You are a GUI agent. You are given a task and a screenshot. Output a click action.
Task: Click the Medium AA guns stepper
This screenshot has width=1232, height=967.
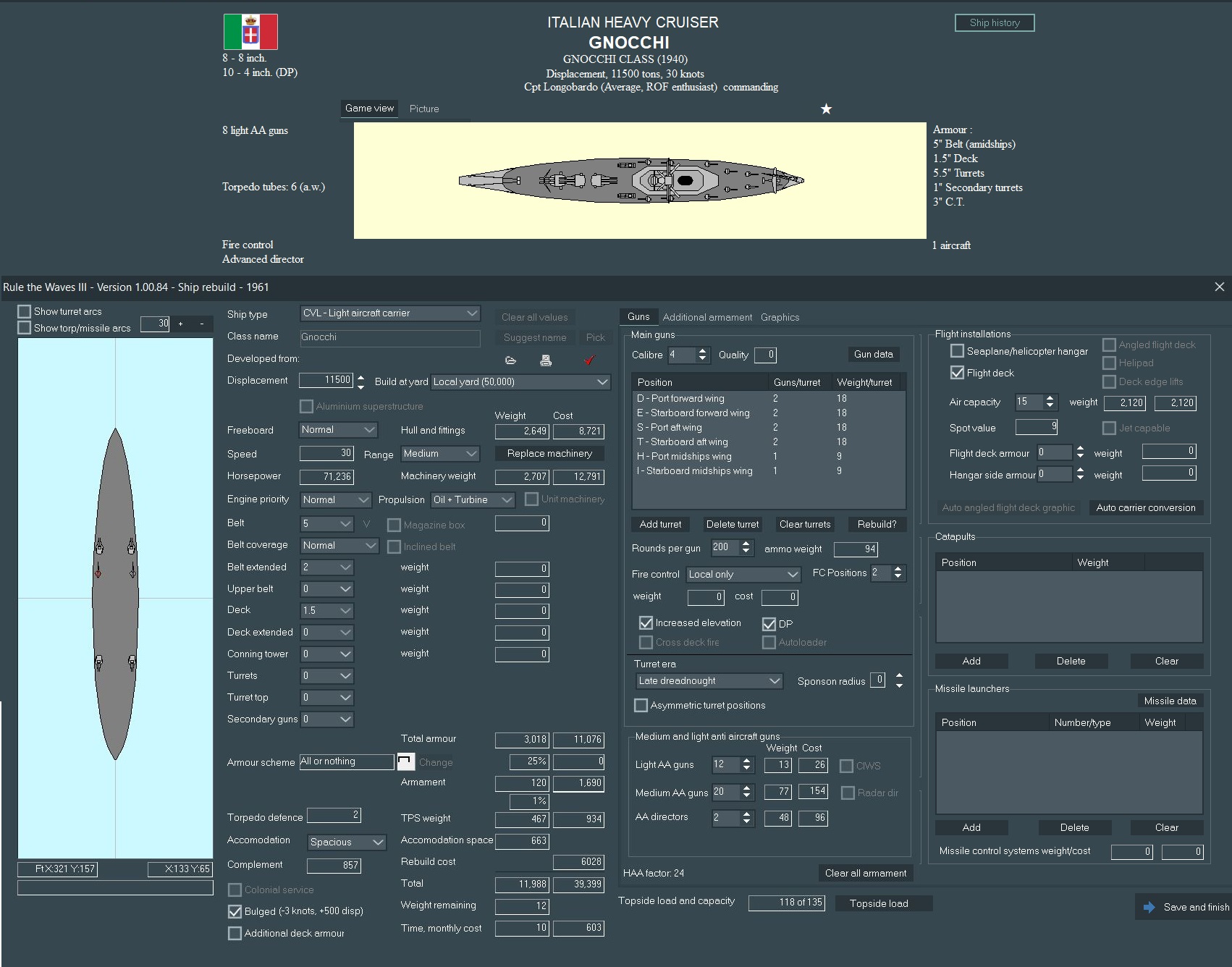pos(747,792)
